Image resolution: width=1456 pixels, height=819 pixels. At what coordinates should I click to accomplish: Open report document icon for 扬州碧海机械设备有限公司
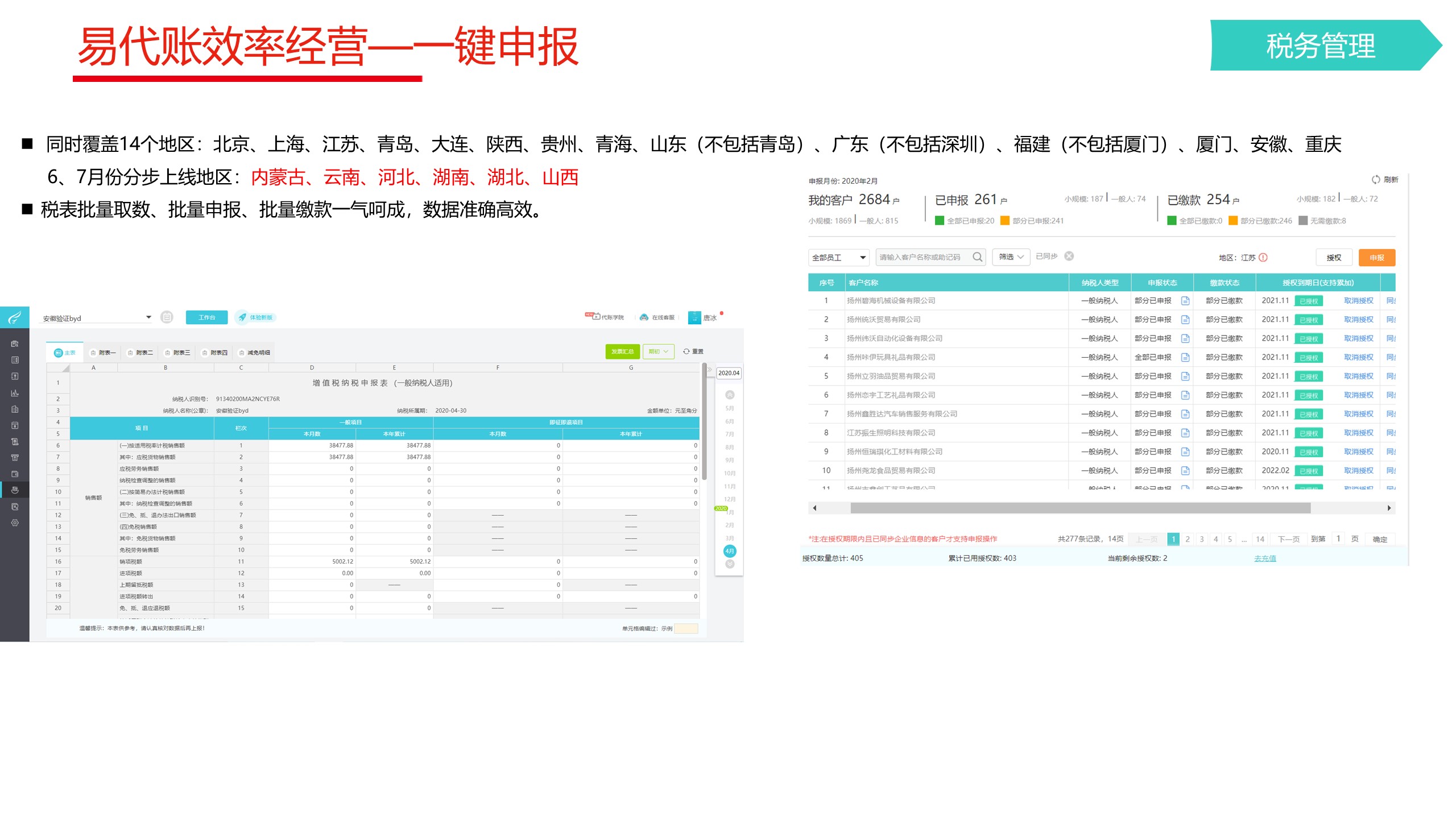pos(1185,301)
